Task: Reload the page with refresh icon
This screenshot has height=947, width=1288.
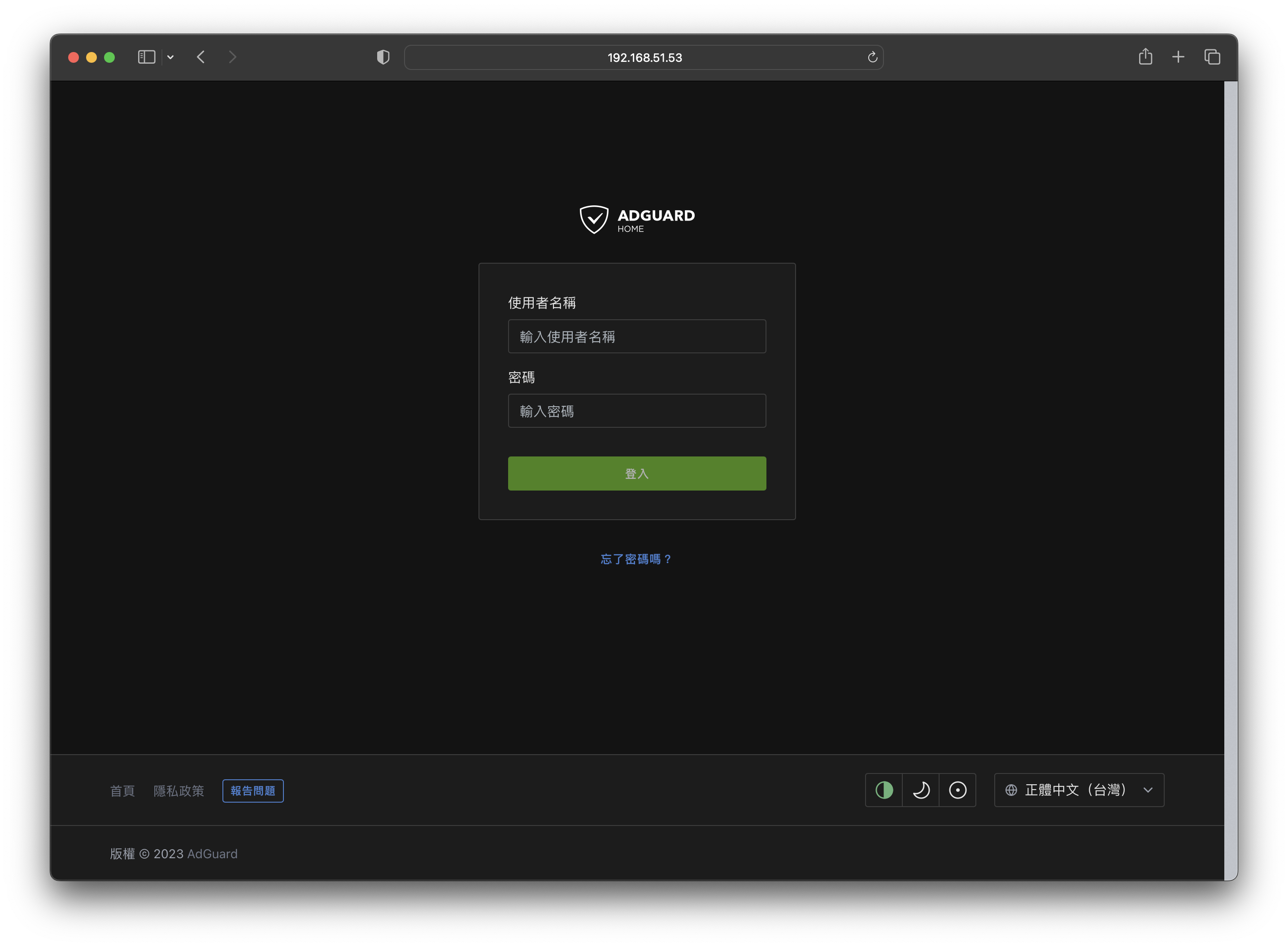Action: [x=872, y=57]
